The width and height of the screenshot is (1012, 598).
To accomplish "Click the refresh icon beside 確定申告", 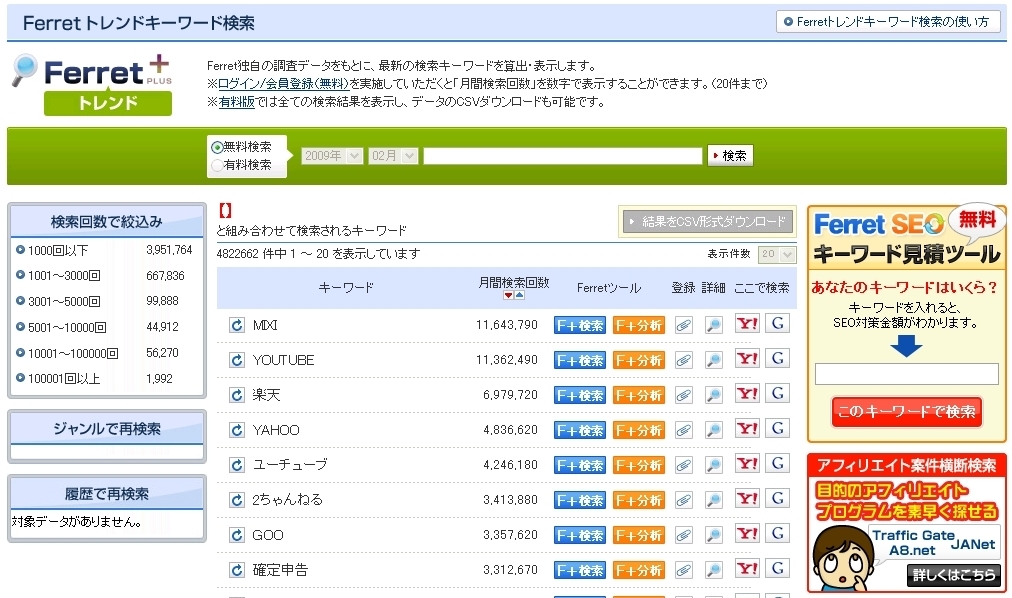I will [237, 570].
